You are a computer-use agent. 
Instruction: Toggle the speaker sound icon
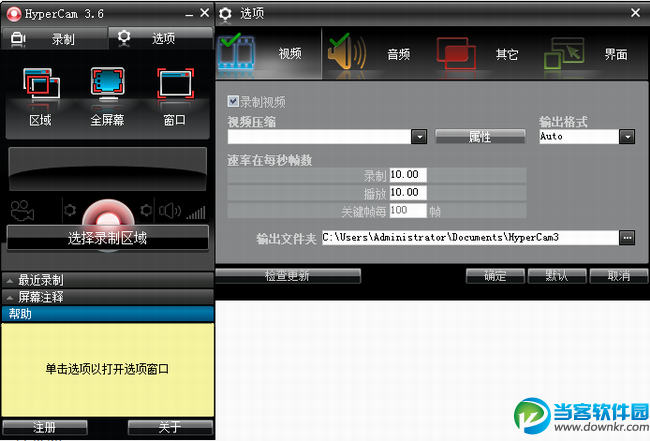pos(170,211)
